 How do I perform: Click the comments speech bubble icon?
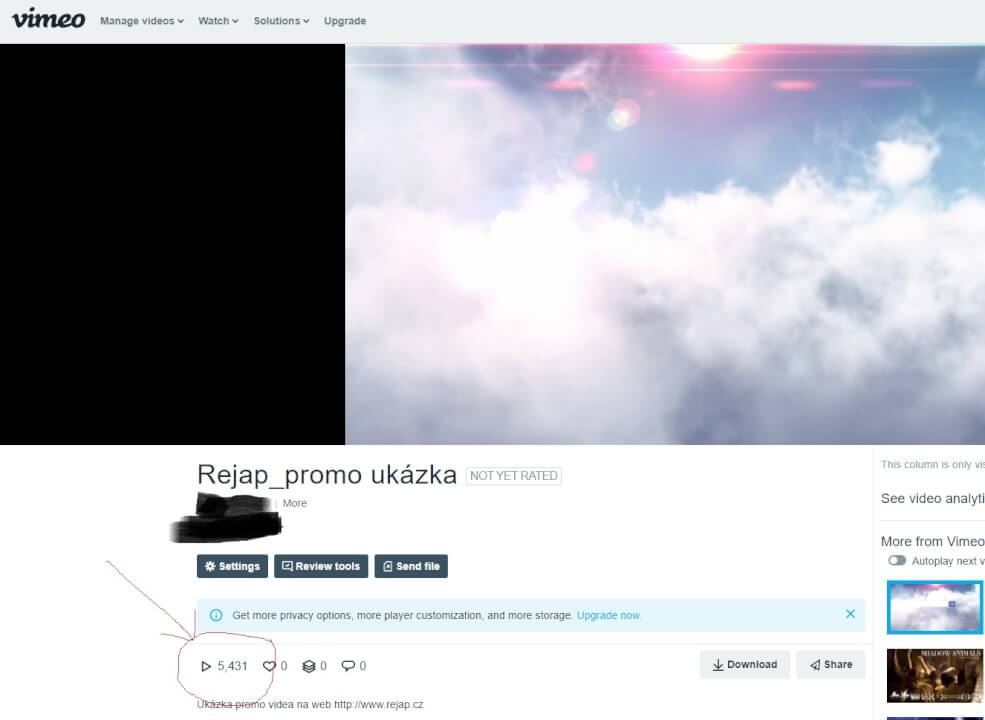(348, 665)
